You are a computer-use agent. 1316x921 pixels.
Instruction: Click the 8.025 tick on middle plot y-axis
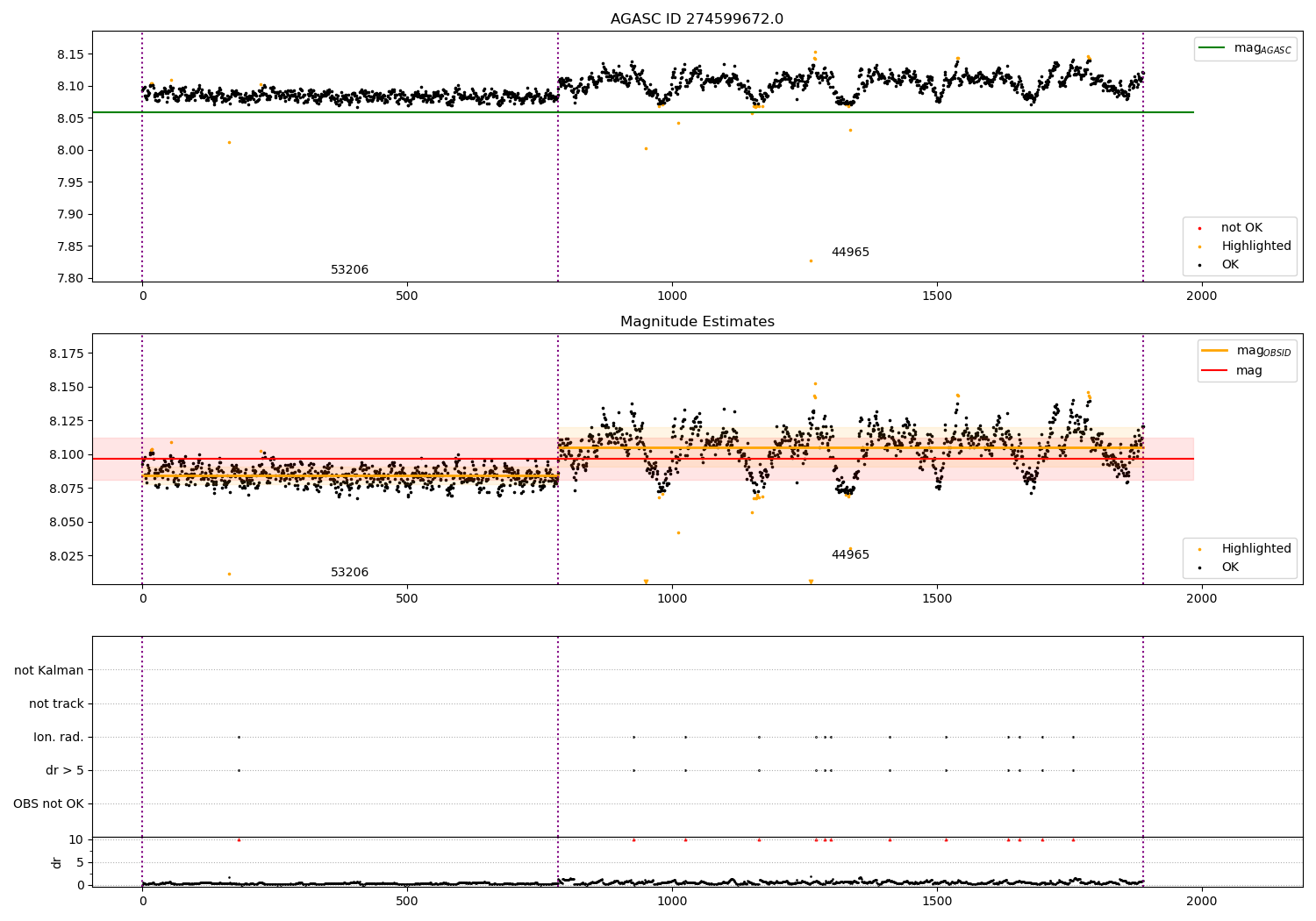68,555
